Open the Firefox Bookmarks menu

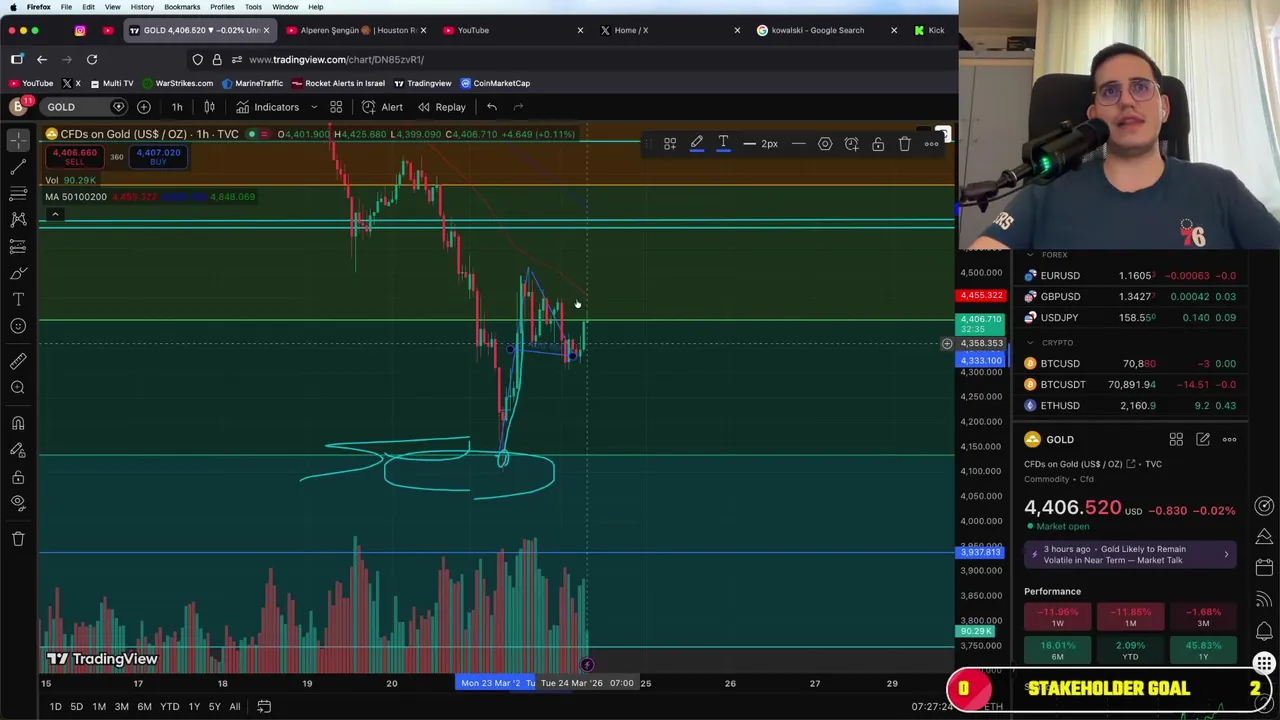pyautogui.click(x=182, y=7)
